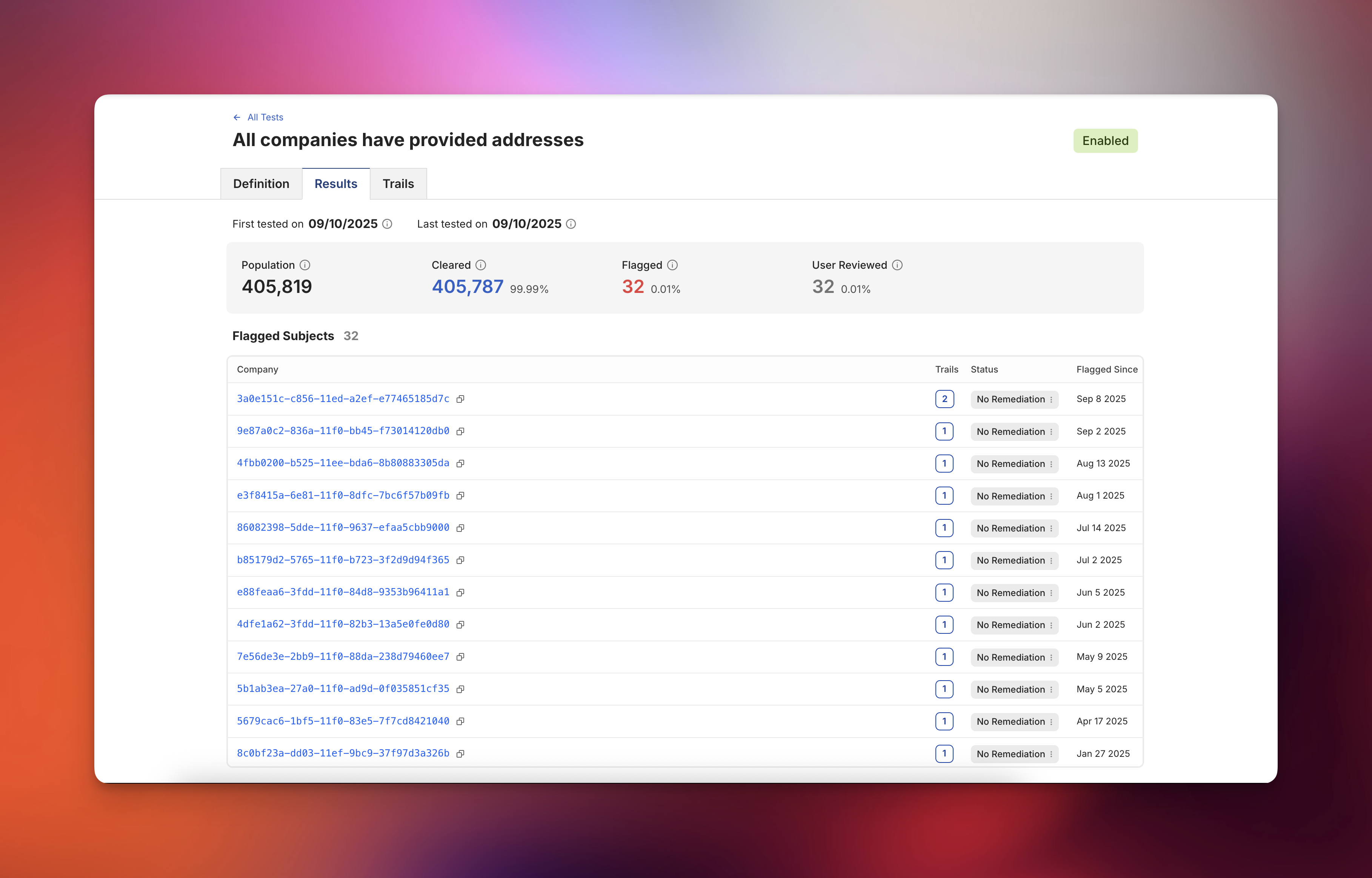
Task: Copy company ID starting with 8c0bf23a
Action: [460, 754]
